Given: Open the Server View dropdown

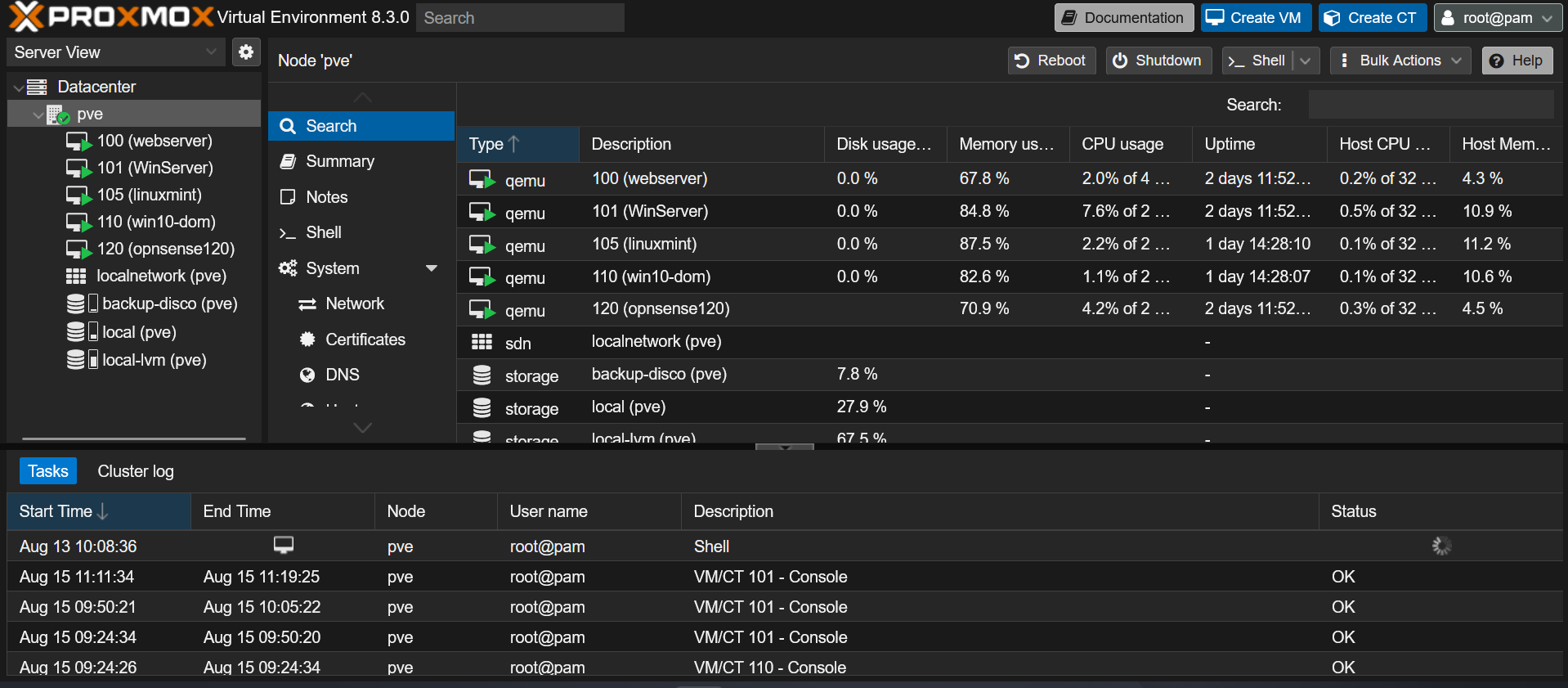Looking at the screenshot, I should coord(116,52).
